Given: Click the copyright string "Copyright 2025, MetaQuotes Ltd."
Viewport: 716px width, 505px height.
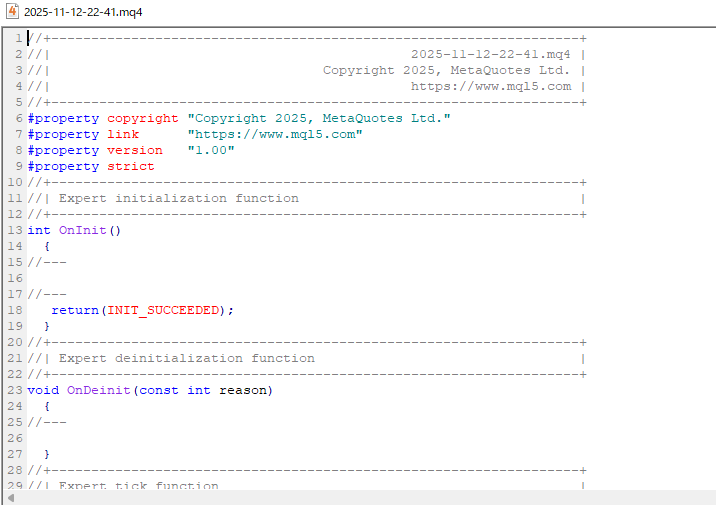Looking at the screenshot, I should tap(318, 118).
